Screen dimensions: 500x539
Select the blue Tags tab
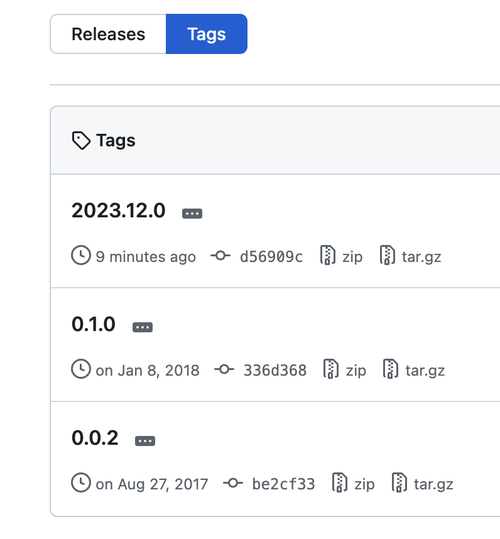point(207,34)
